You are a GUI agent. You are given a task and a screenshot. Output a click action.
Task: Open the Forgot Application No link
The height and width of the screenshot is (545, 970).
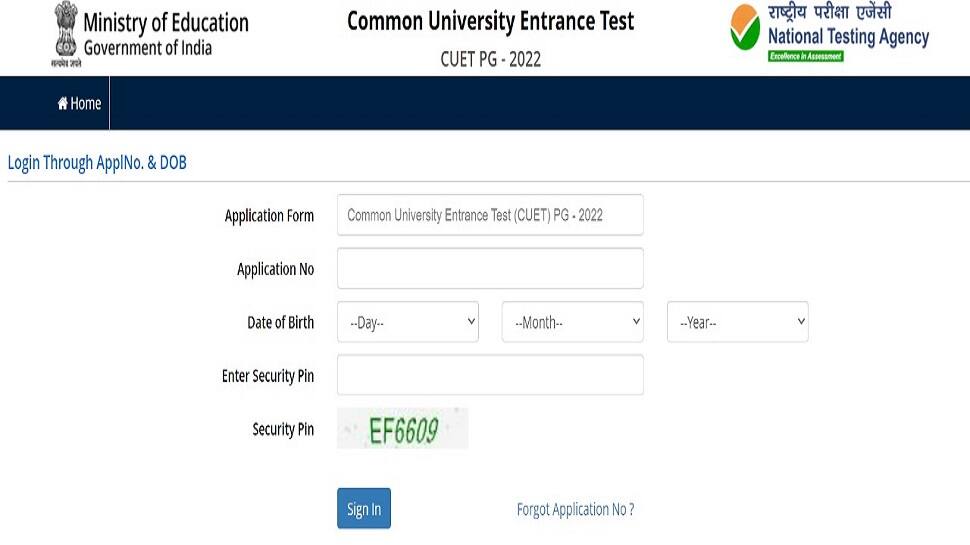point(575,509)
